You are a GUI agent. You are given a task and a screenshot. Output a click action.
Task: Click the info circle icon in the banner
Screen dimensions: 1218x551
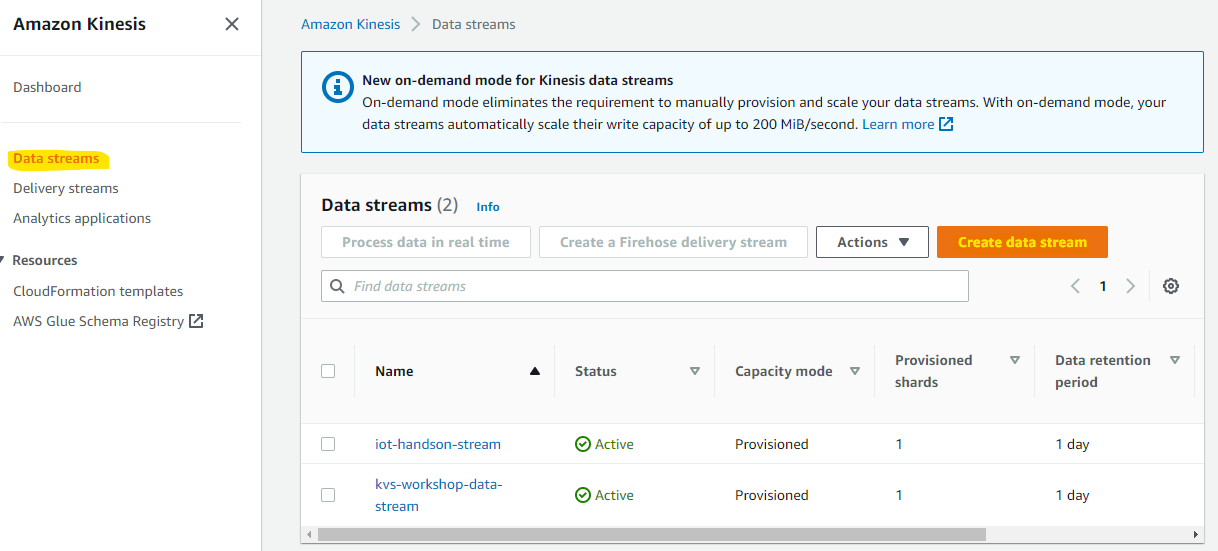pos(338,88)
